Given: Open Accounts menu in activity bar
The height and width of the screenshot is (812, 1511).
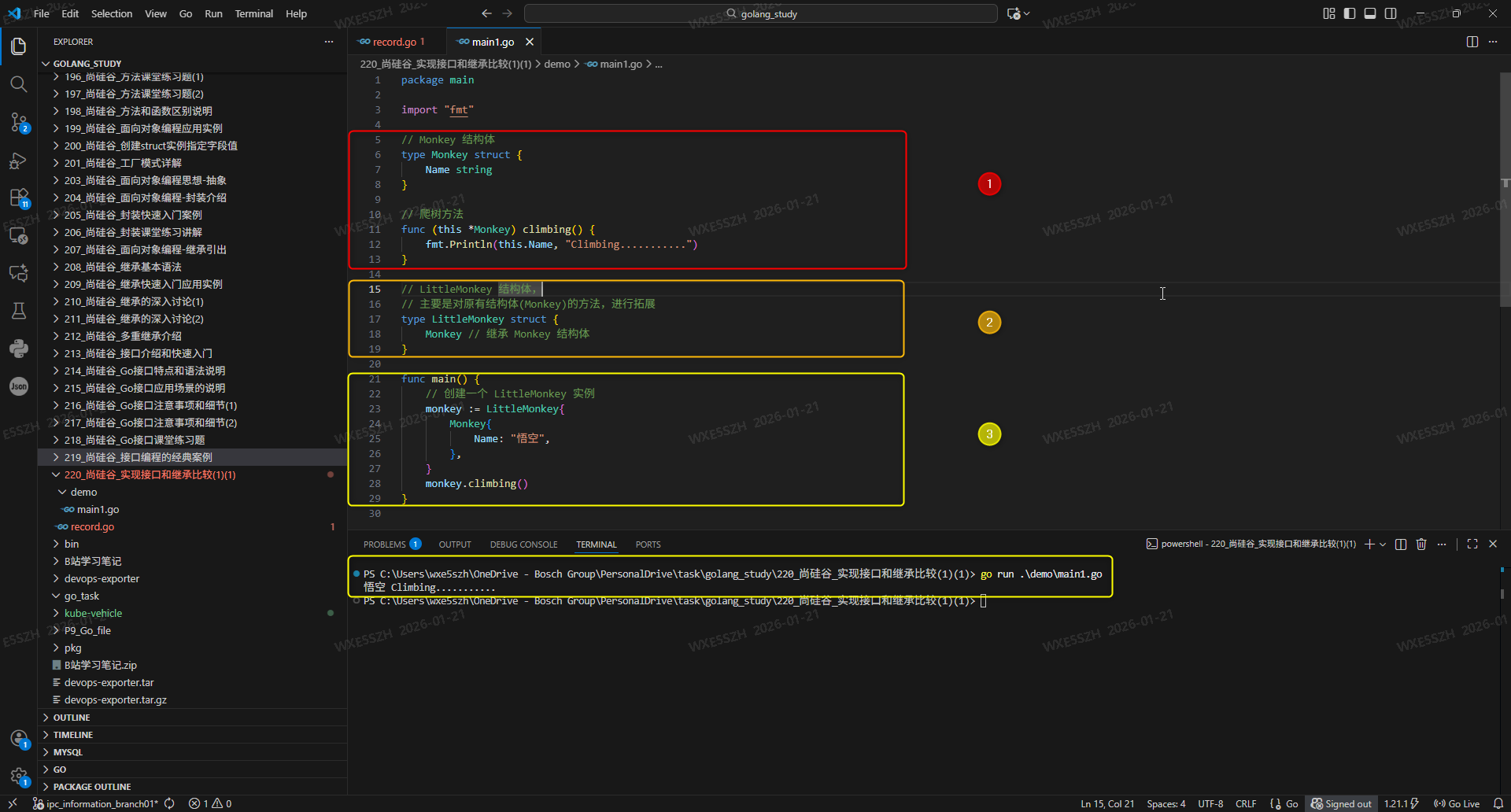Looking at the screenshot, I should [19, 739].
